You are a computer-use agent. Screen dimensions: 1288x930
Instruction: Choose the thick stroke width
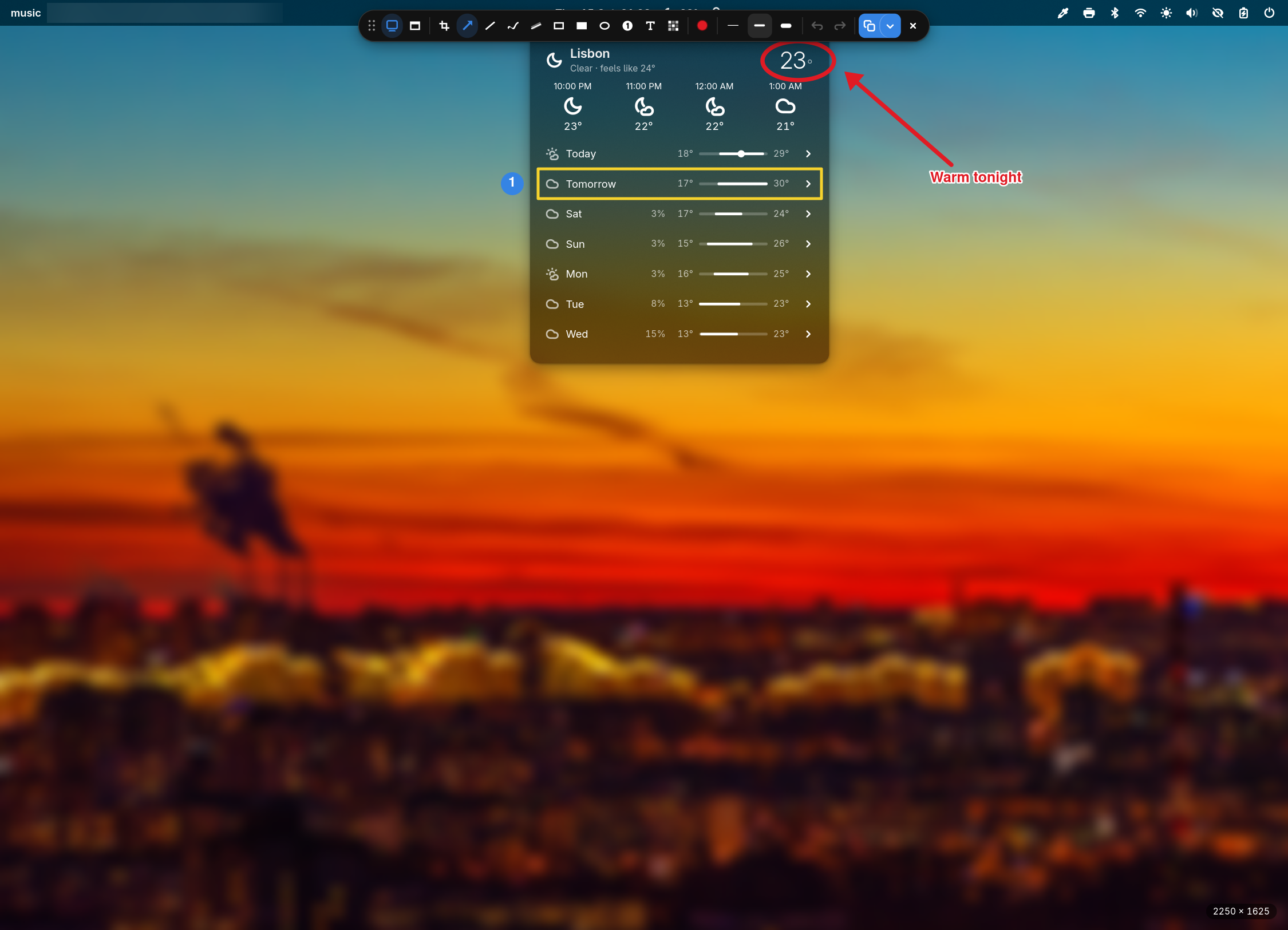coord(786,26)
